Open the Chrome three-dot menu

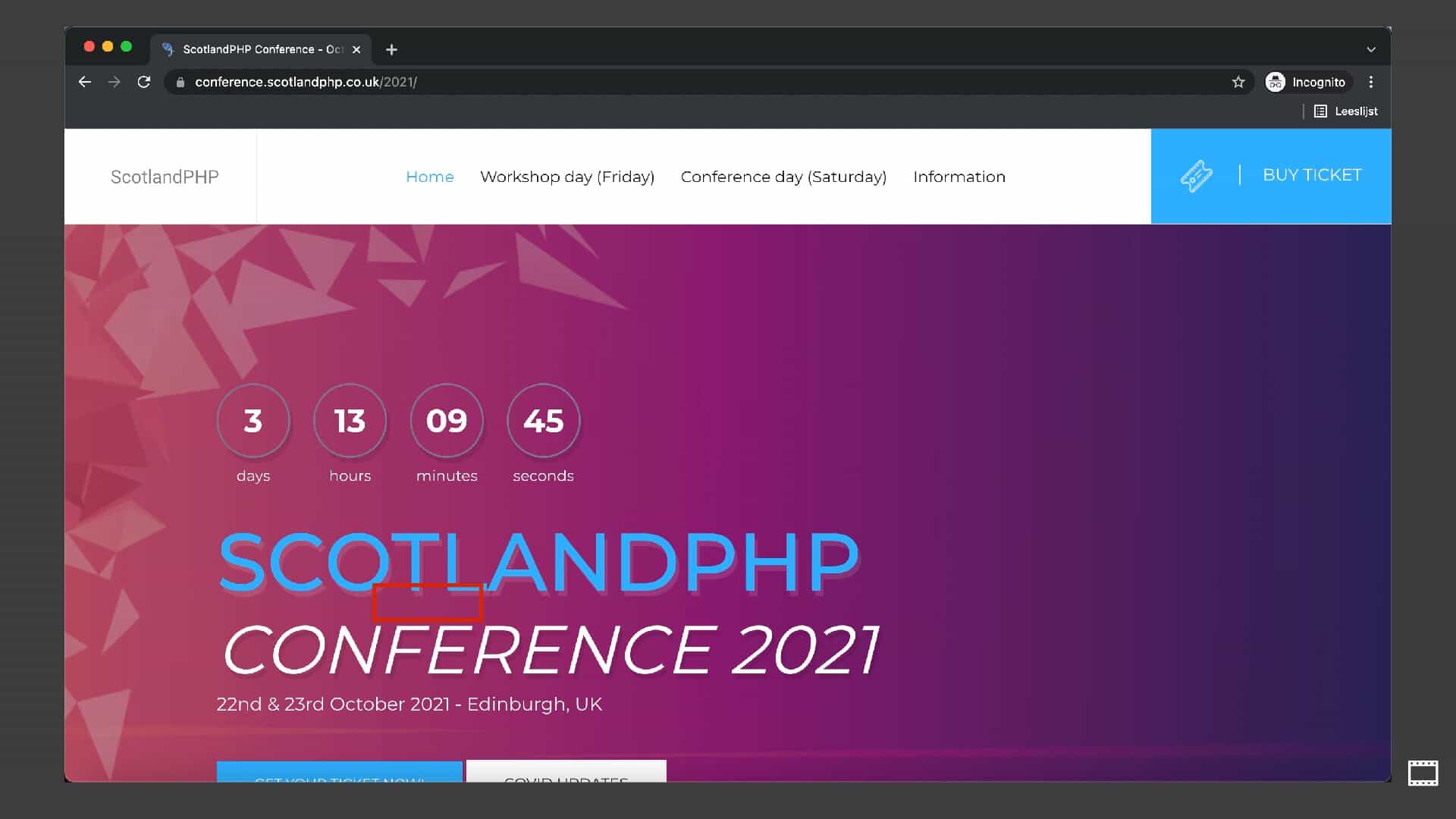tap(1371, 82)
